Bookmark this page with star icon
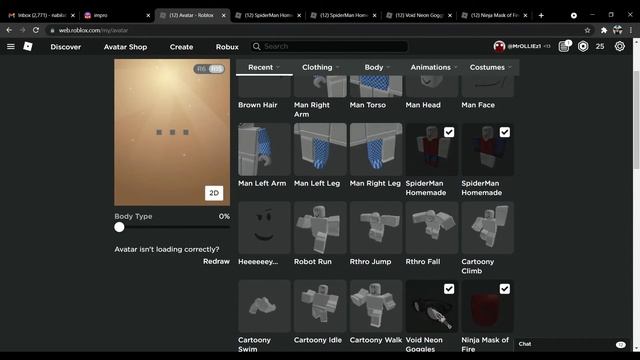The height and width of the screenshot is (360, 640). [x=587, y=30]
